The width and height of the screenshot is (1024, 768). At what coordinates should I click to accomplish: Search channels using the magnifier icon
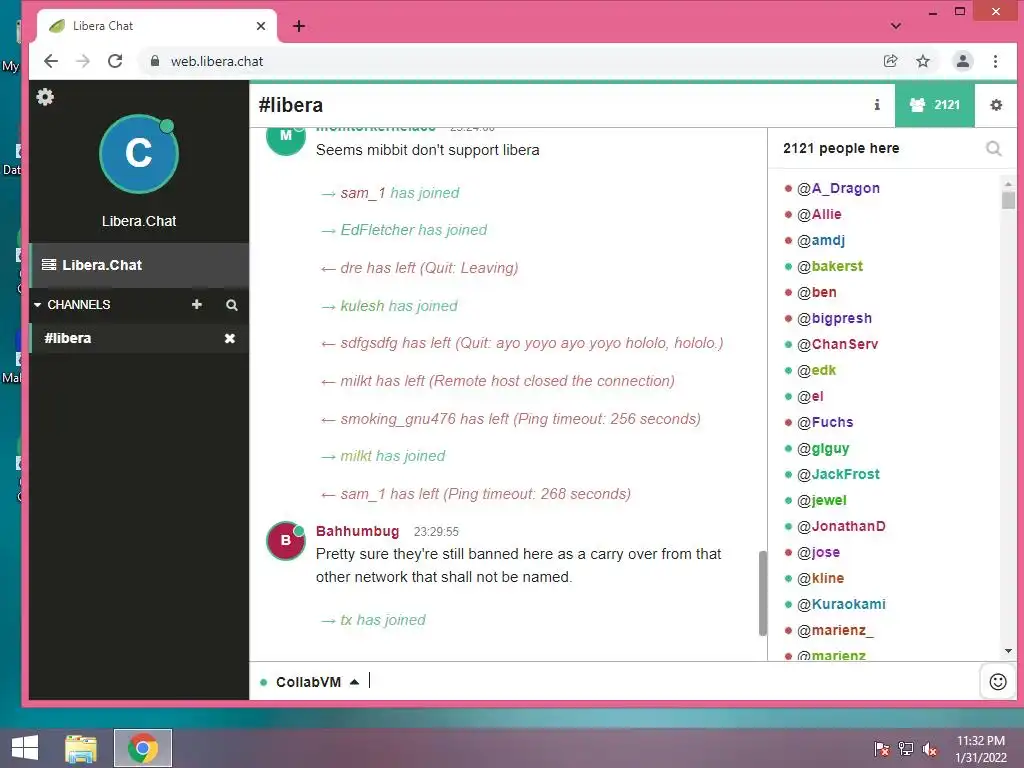(x=232, y=305)
